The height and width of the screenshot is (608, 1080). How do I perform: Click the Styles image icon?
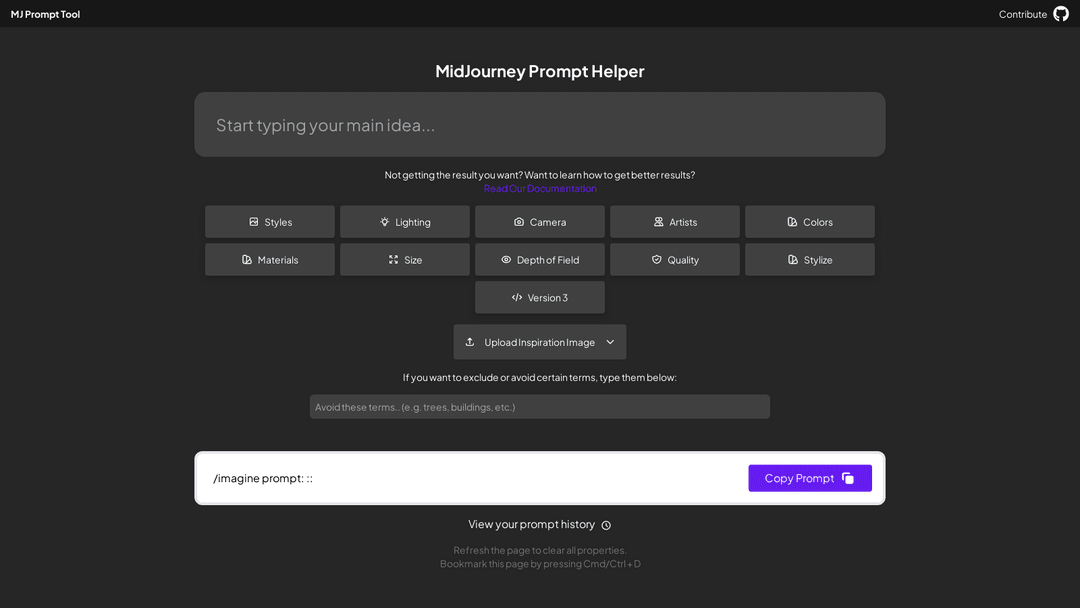click(x=253, y=222)
